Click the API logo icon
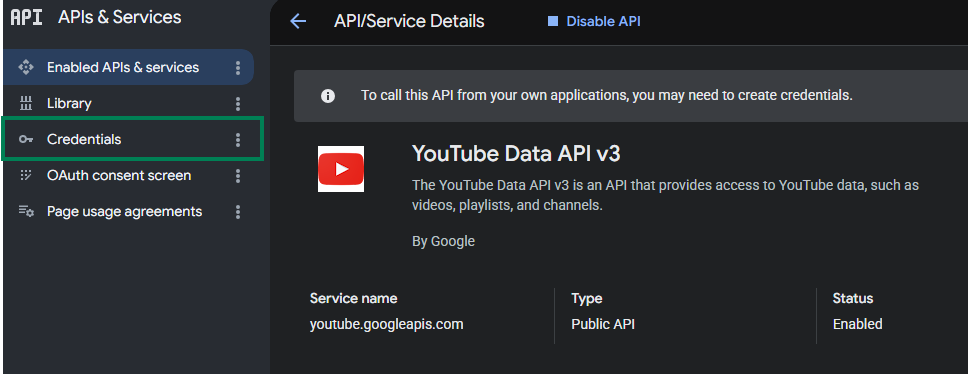Image resolution: width=968 pixels, height=374 pixels. click(27, 17)
